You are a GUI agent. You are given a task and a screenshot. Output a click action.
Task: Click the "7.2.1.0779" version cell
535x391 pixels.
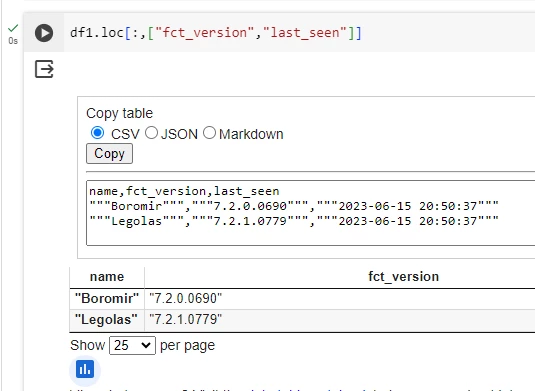click(x=186, y=320)
